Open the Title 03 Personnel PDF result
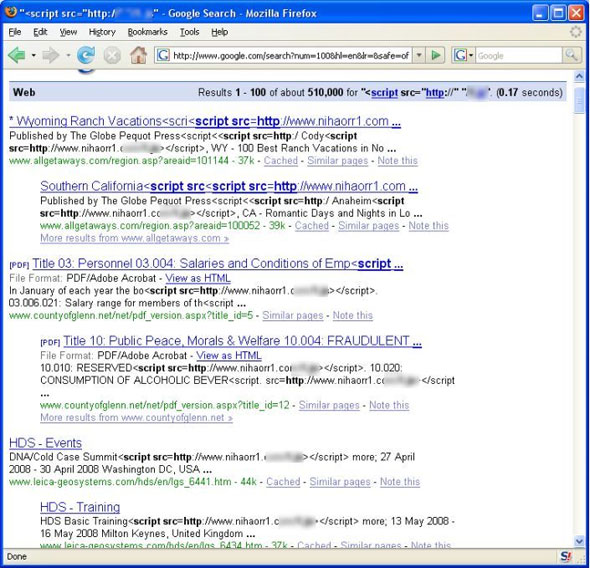This screenshot has width=590, height=568. [x=217, y=264]
